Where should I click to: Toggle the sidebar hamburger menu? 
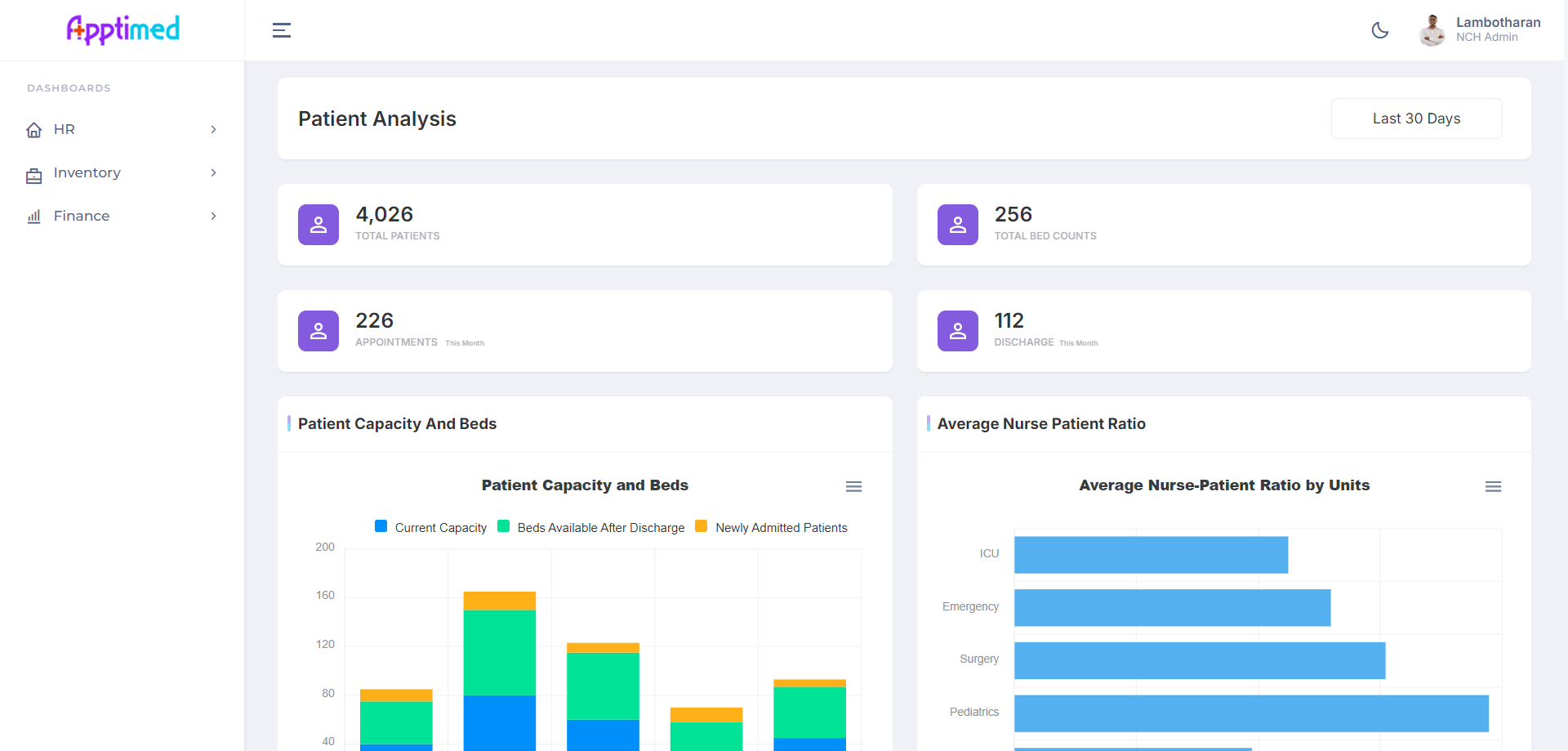pyautogui.click(x=282, y=30)
